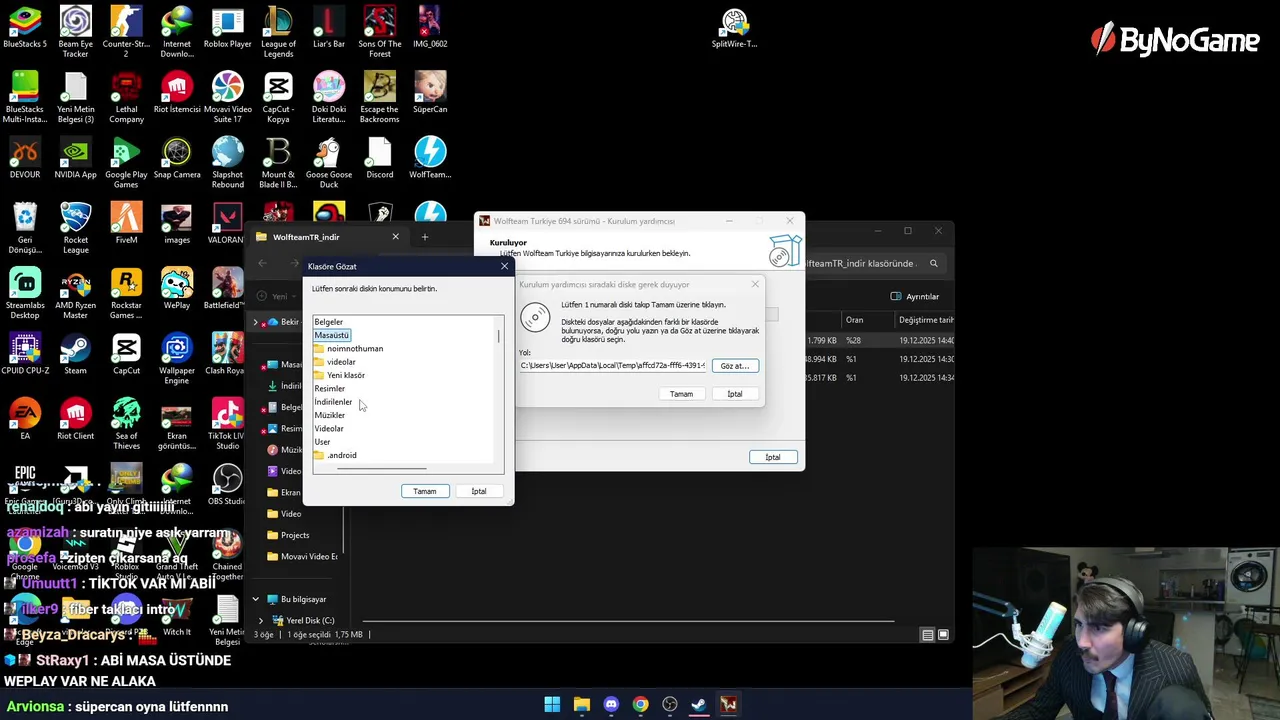Launch Goose Goose Duck shortcut

(x=329, y=162)
